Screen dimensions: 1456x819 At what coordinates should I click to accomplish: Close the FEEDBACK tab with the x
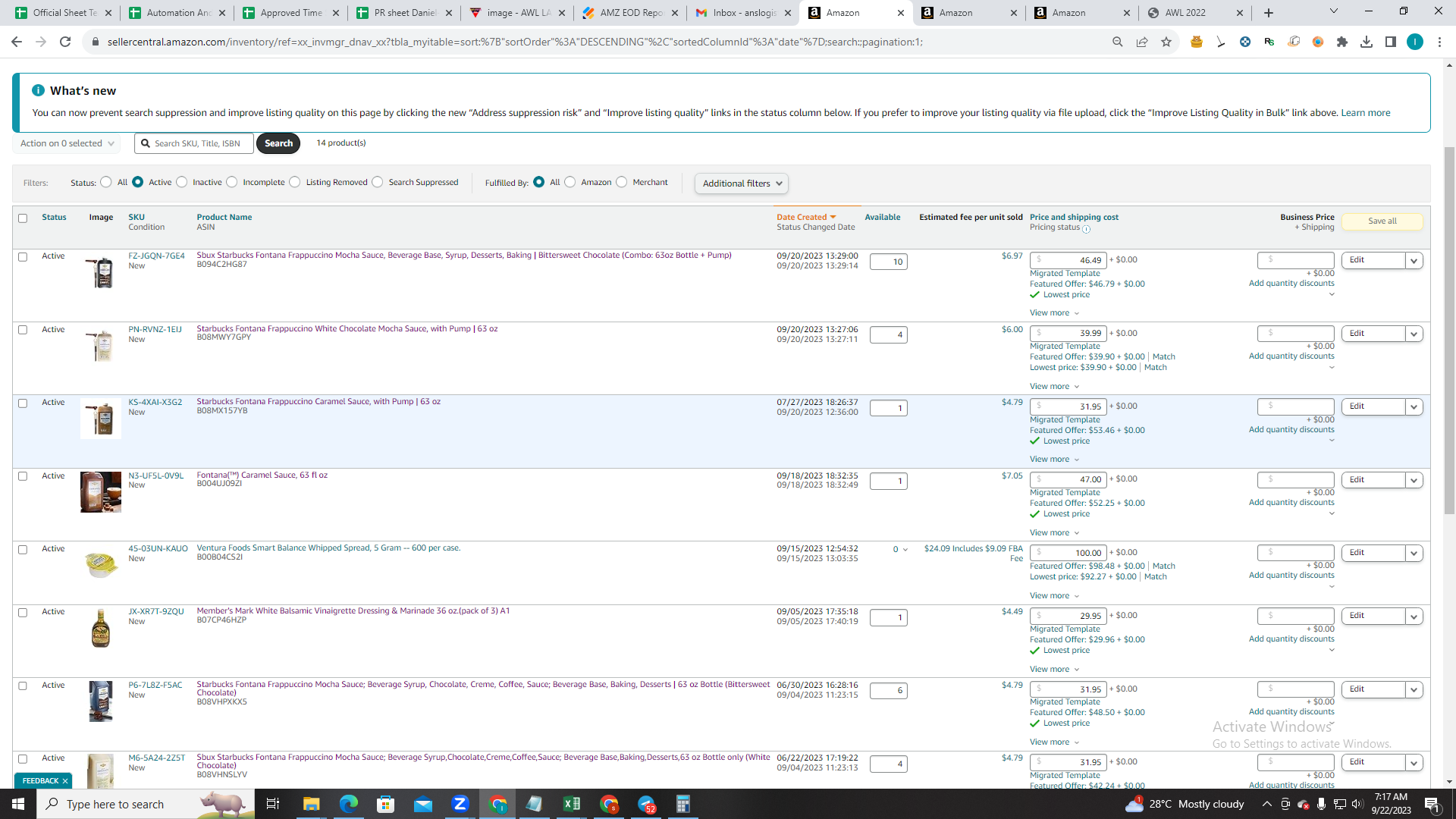pos(65,781)
